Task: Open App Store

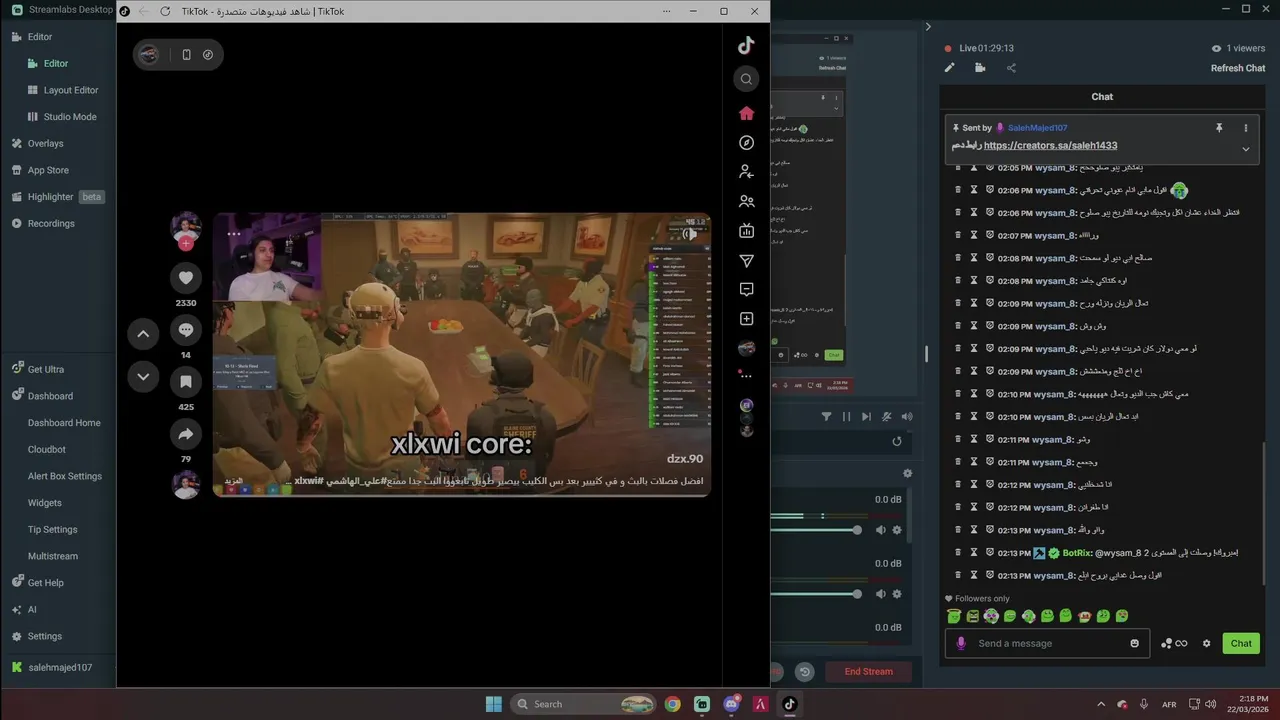Action: pos(48,170)
